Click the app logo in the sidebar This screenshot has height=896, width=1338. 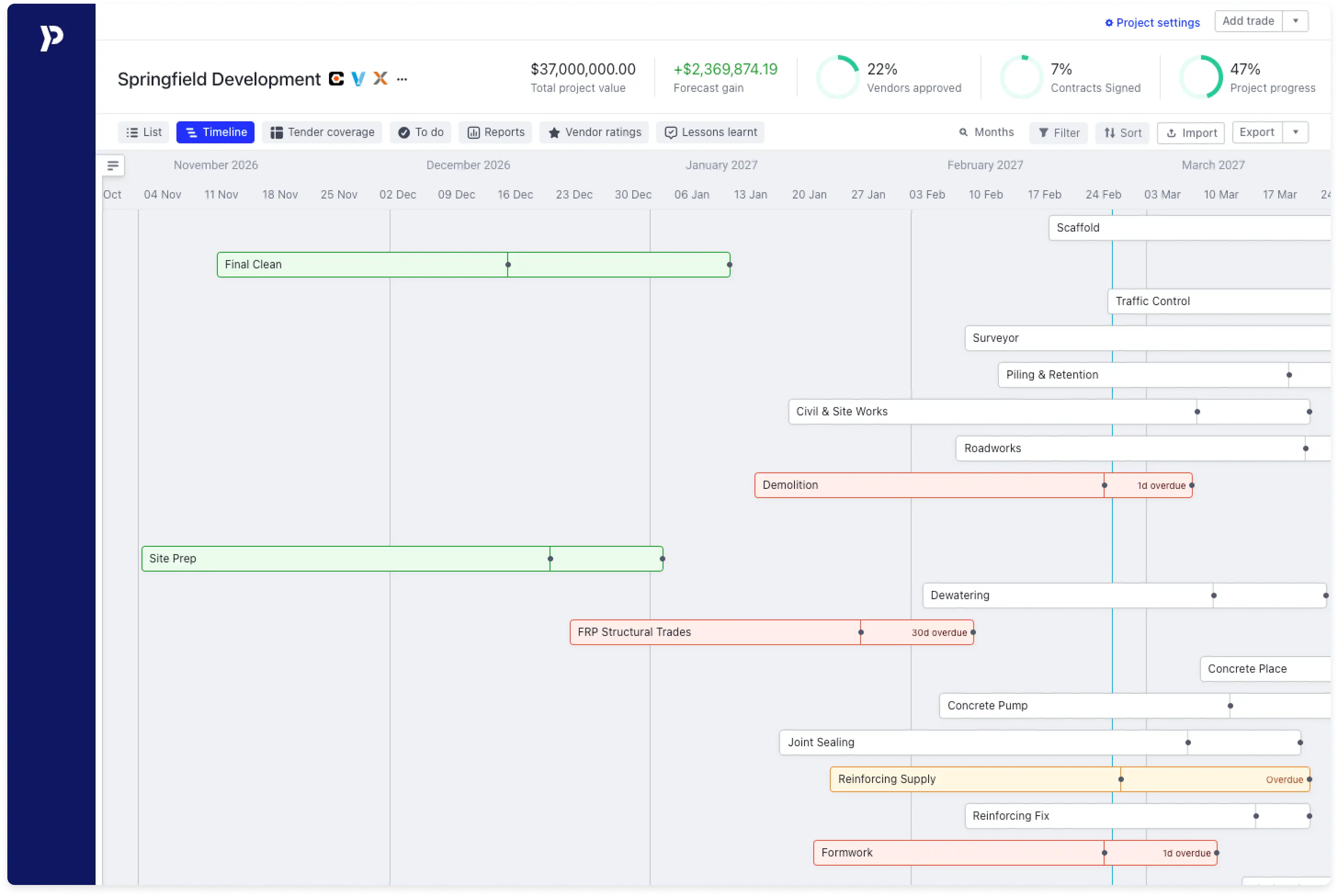[x=51, y=38]
